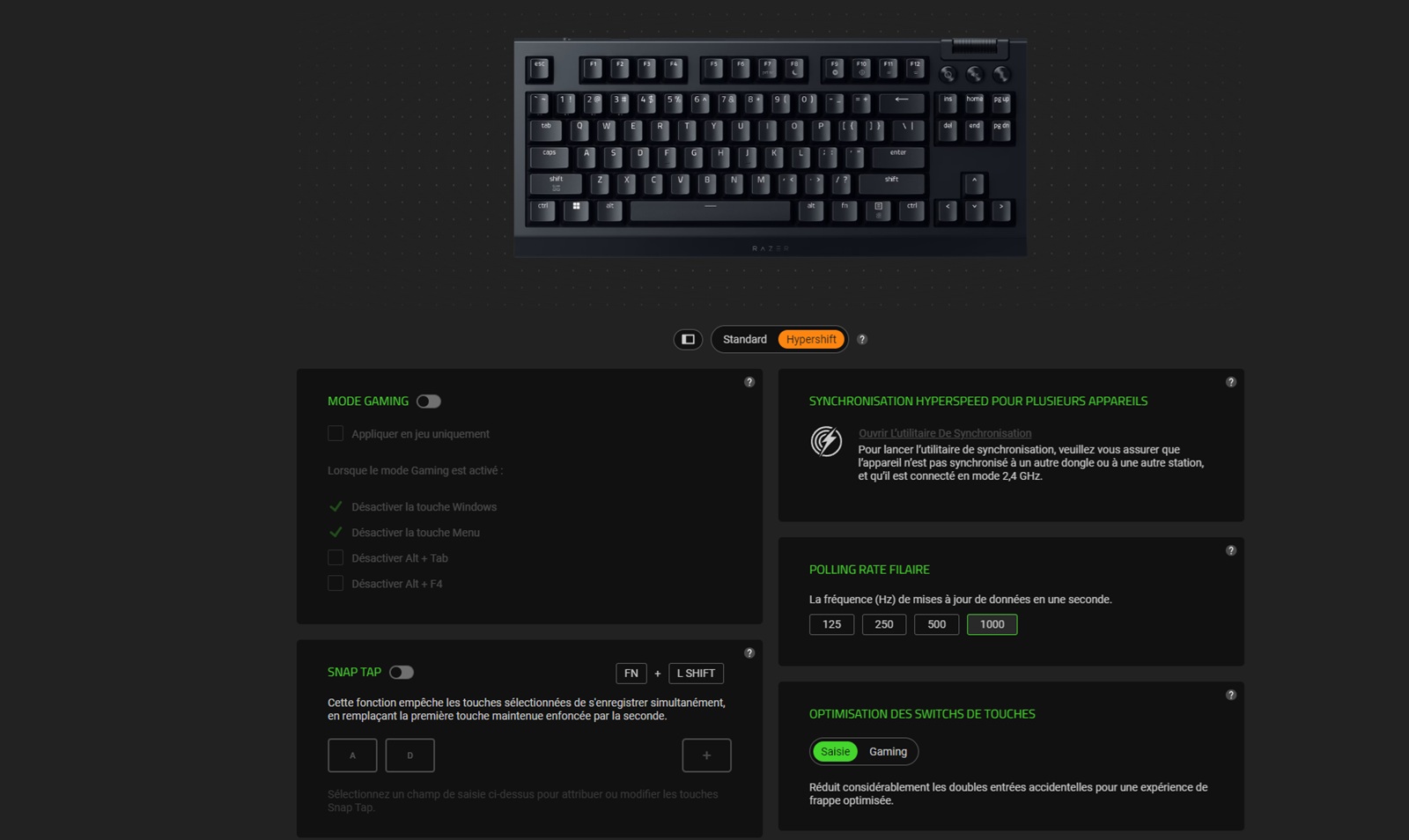Open Snap Tap help question mark

click(x=749, y=653)
